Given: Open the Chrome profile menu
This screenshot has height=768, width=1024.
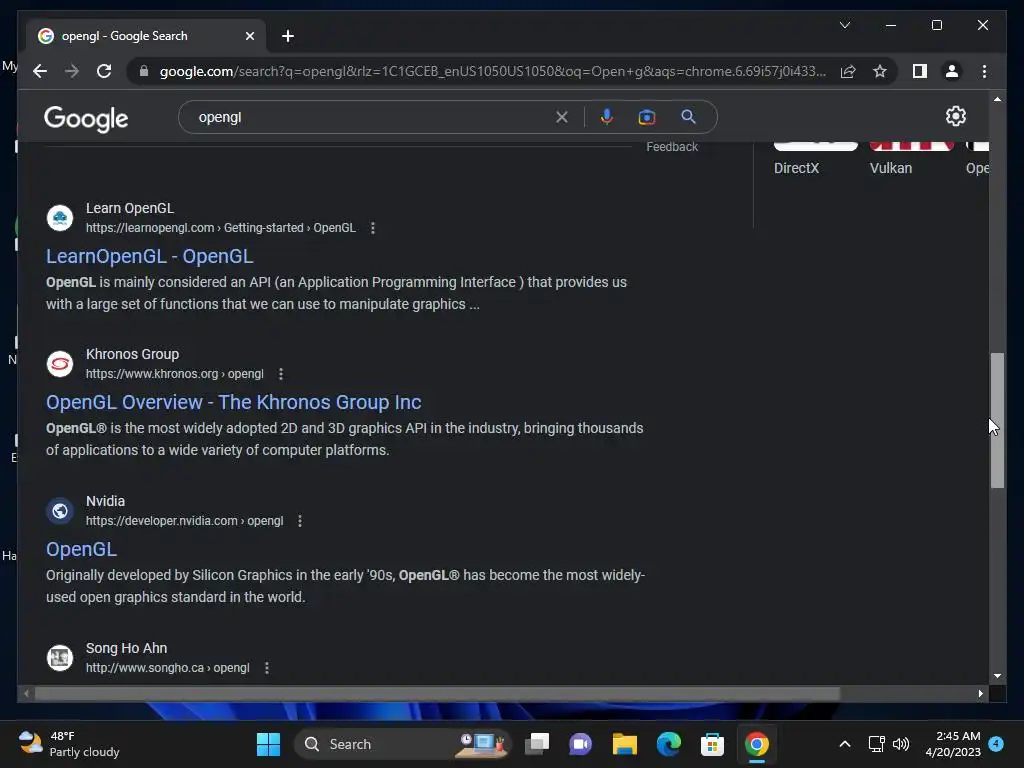Looking at the screenshot, I should [x=952, y=71].
